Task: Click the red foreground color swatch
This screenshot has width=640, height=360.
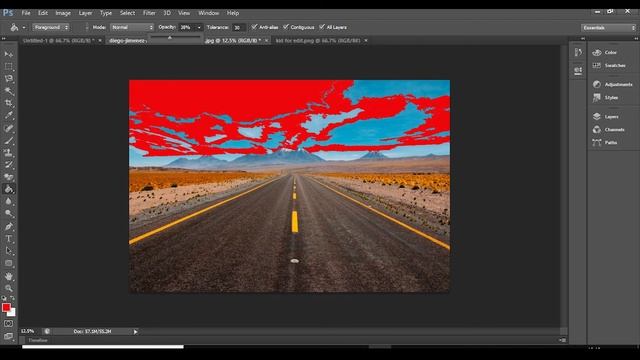Action: point(6,307)
